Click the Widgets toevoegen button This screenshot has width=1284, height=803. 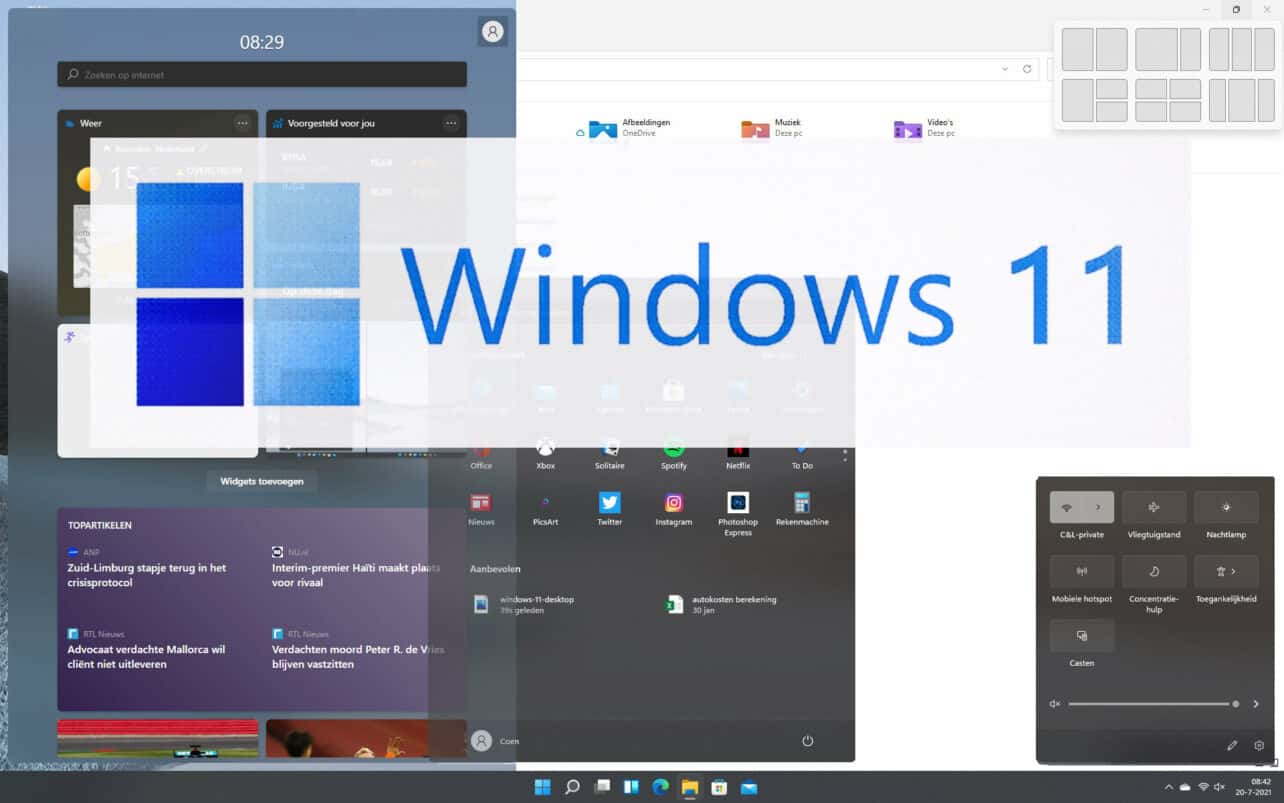261,481
